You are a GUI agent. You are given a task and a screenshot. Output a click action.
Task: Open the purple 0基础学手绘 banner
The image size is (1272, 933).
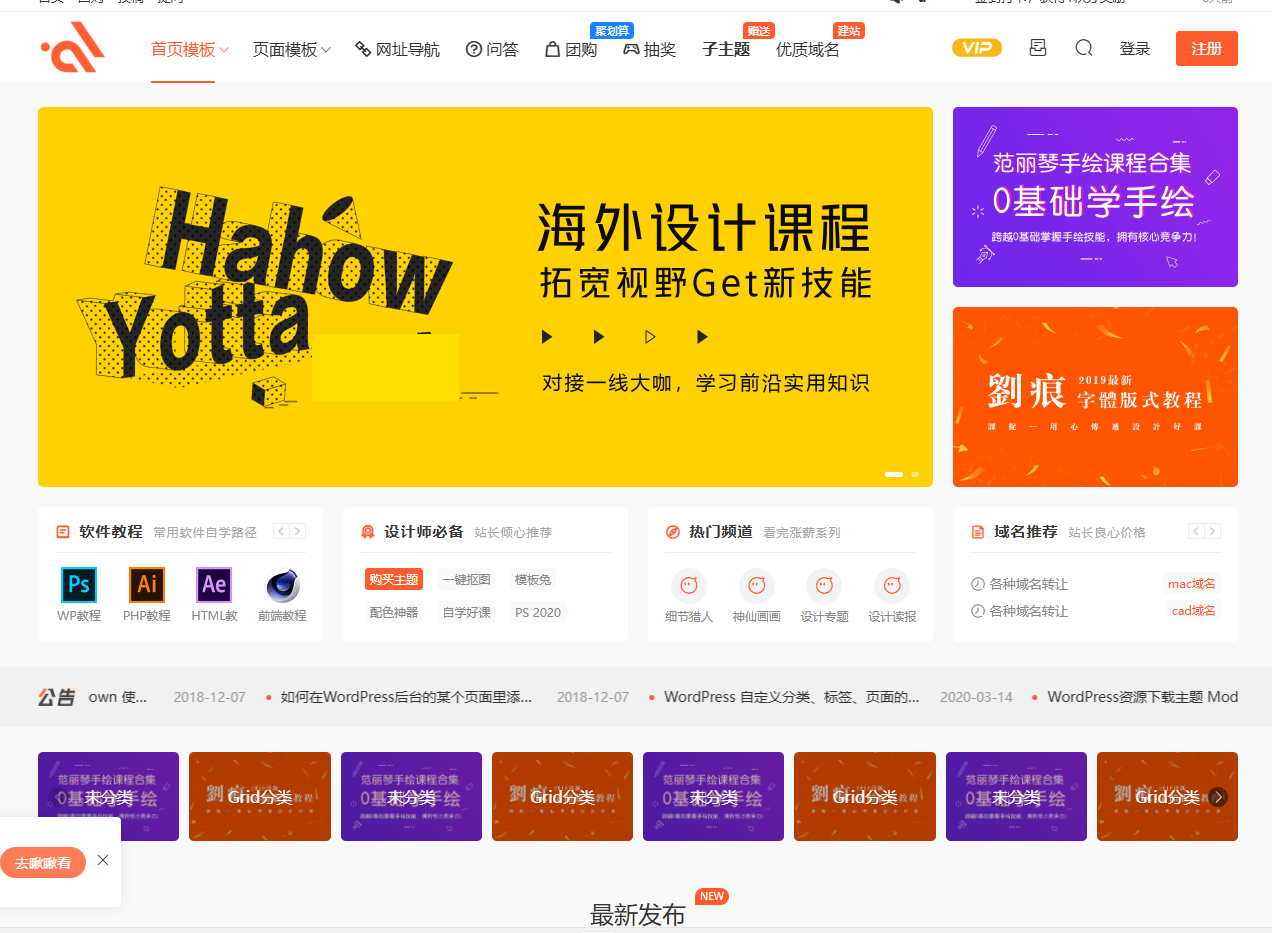pos(1095,197)
